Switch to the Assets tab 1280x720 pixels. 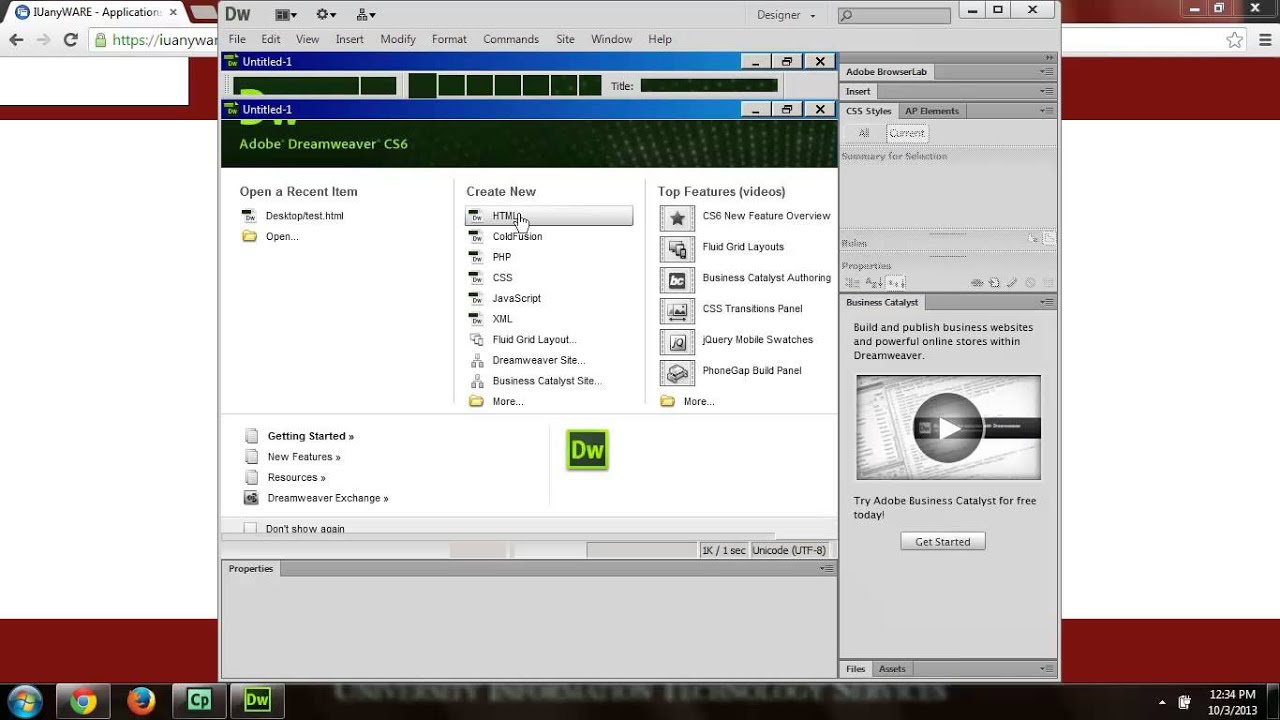pos(892,669)
